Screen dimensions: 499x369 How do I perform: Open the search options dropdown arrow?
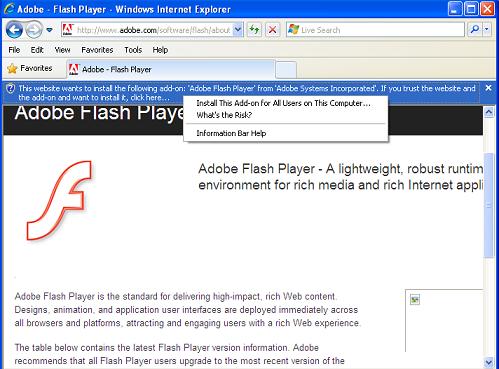click(x=487, y=30)
